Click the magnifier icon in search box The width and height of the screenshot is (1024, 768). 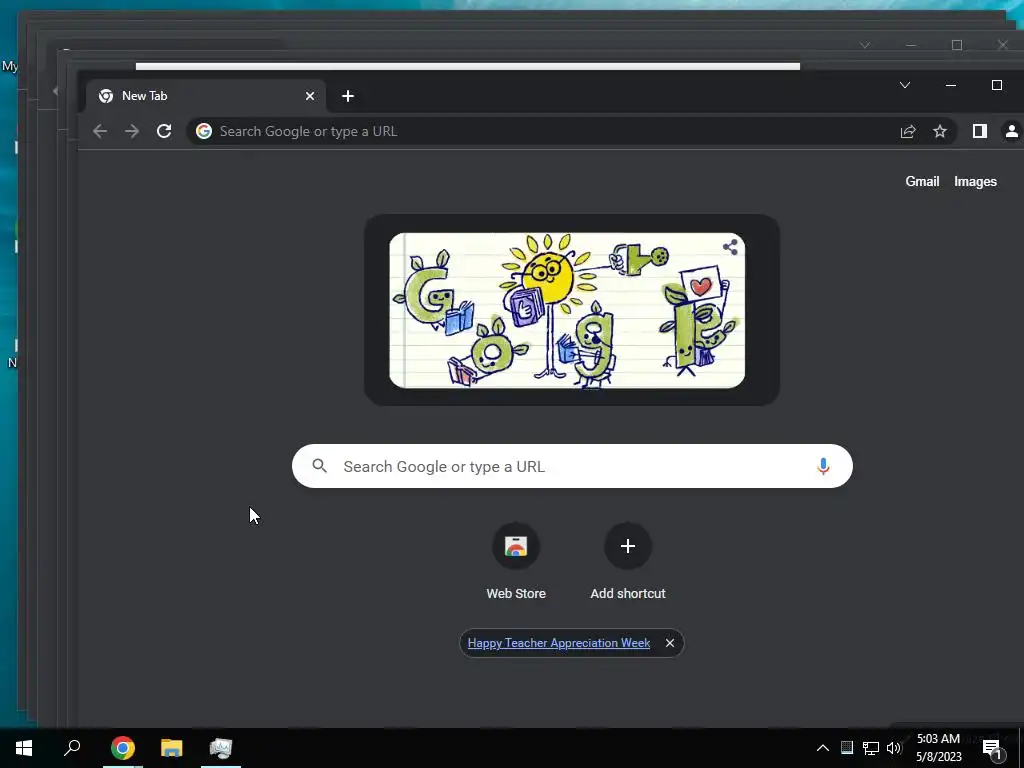pos(319,466)
